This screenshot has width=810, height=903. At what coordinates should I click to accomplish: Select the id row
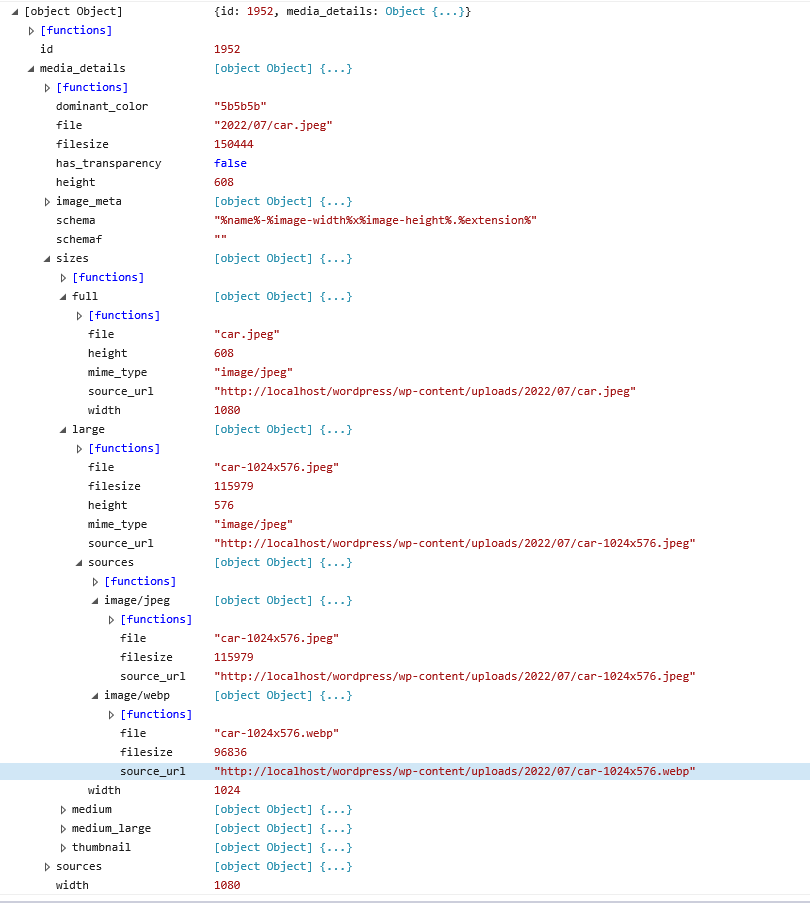[405, 50]
